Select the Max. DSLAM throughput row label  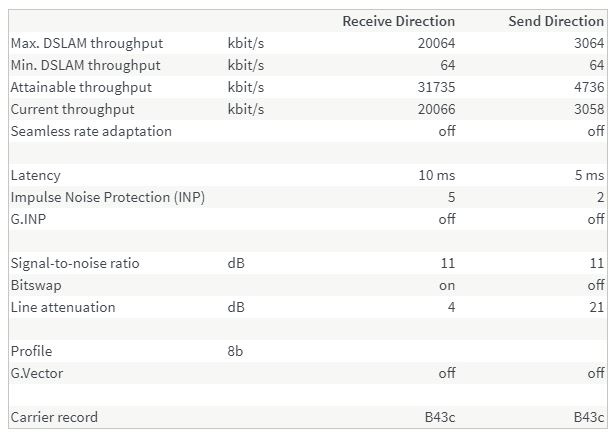point(86,43)
